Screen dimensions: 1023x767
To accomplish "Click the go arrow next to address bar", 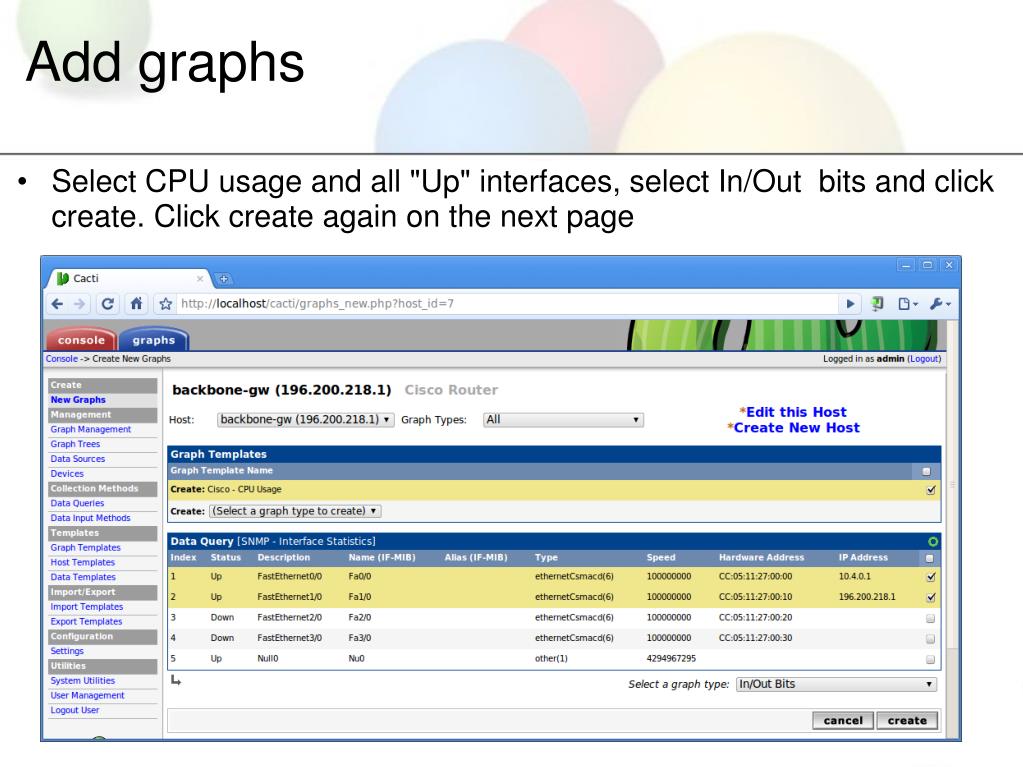I will pyautogui.click(x=850, y=304).
